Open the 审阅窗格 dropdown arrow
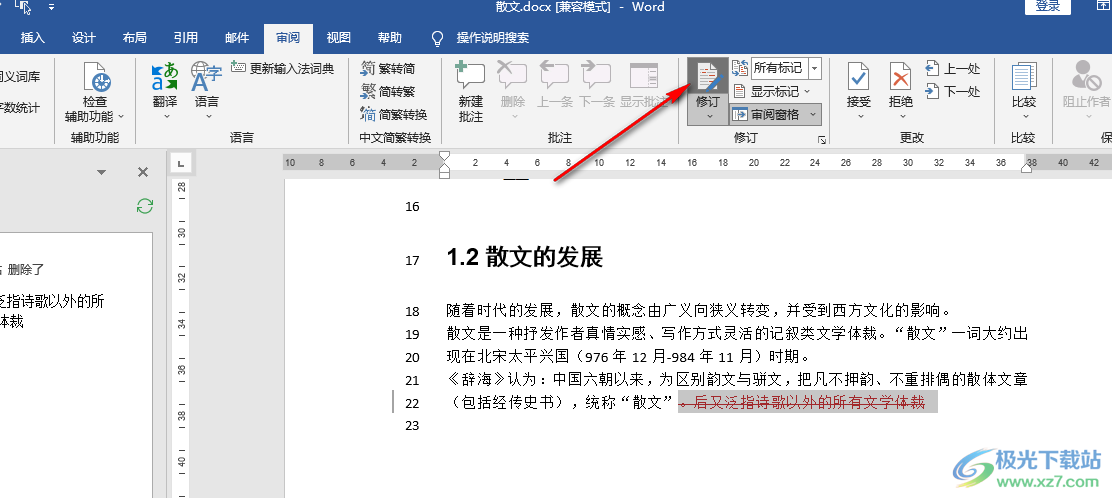The width and height of the screenshot is (1112, 498). [813, 114]
